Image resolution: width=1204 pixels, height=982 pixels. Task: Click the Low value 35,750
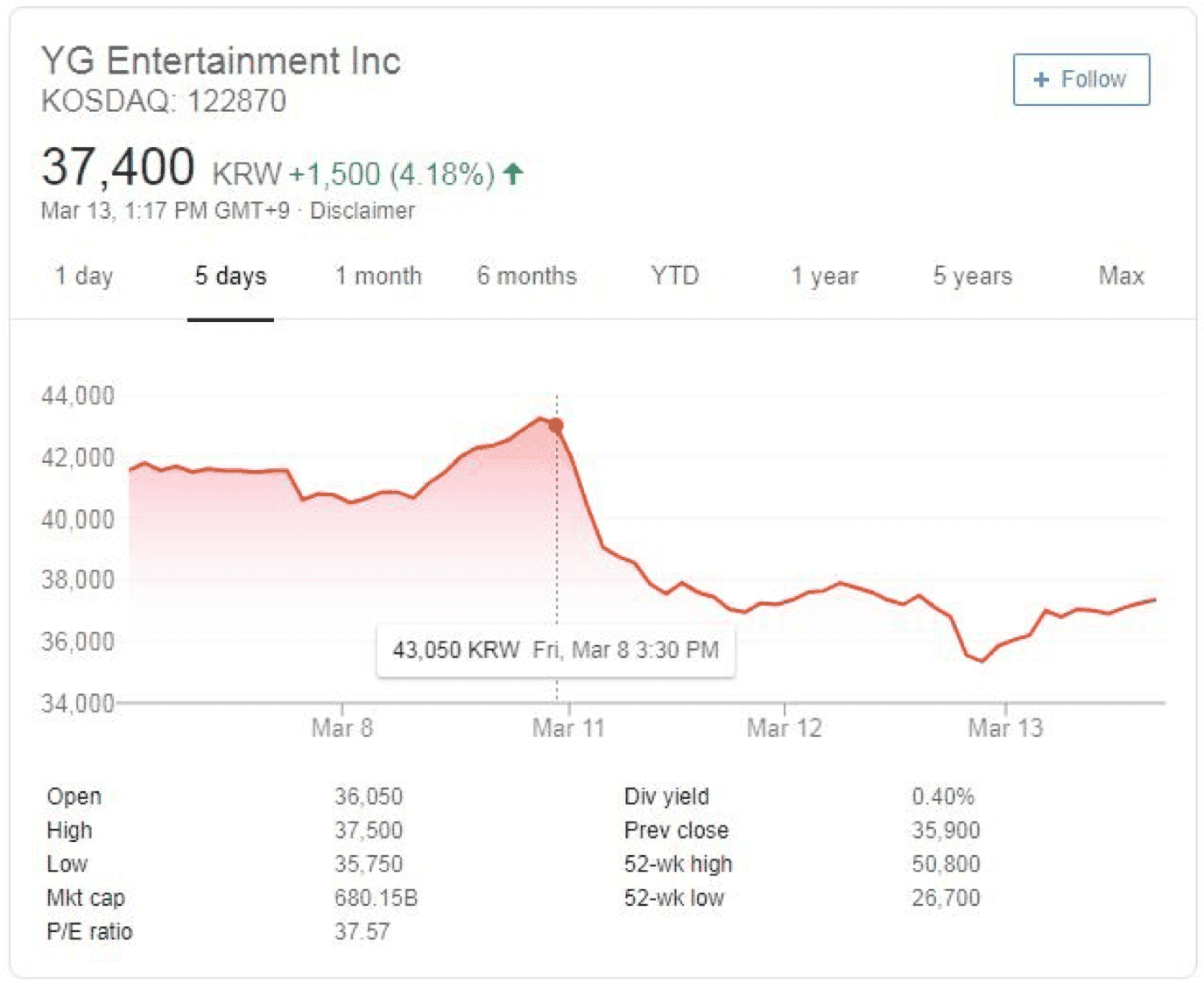(369, 864)
